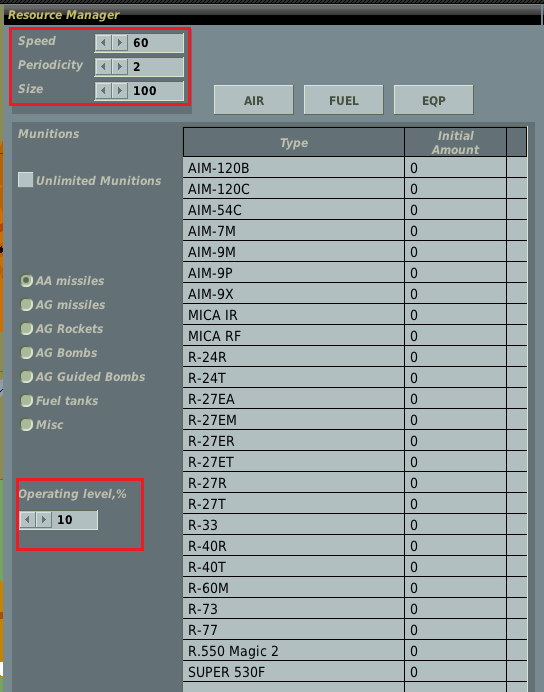Select the R-77 row
The image size is (544, 692).
pyautogui.click(x=355, y=630)
